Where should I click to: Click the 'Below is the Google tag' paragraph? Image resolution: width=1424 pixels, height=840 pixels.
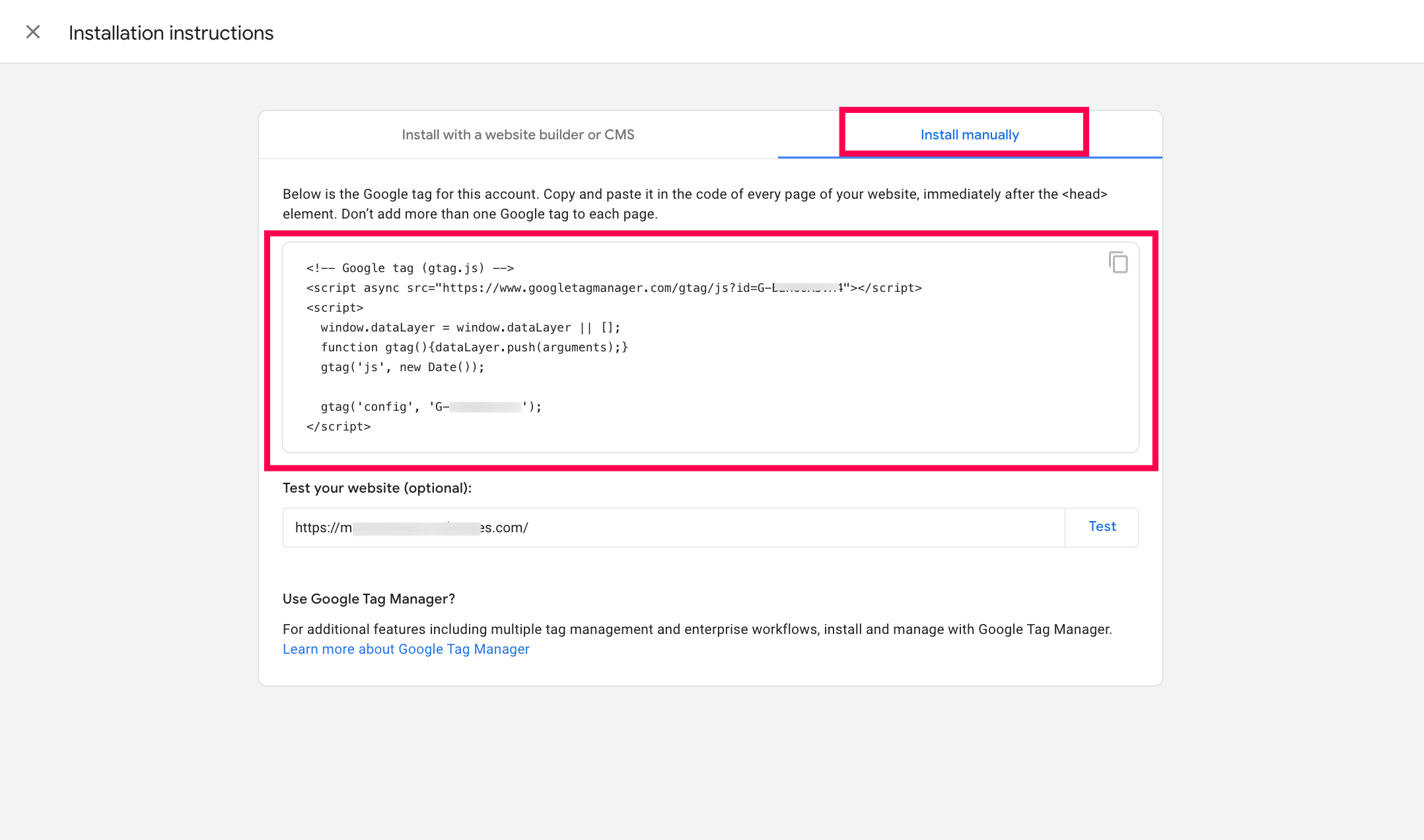tap(694, 203)
